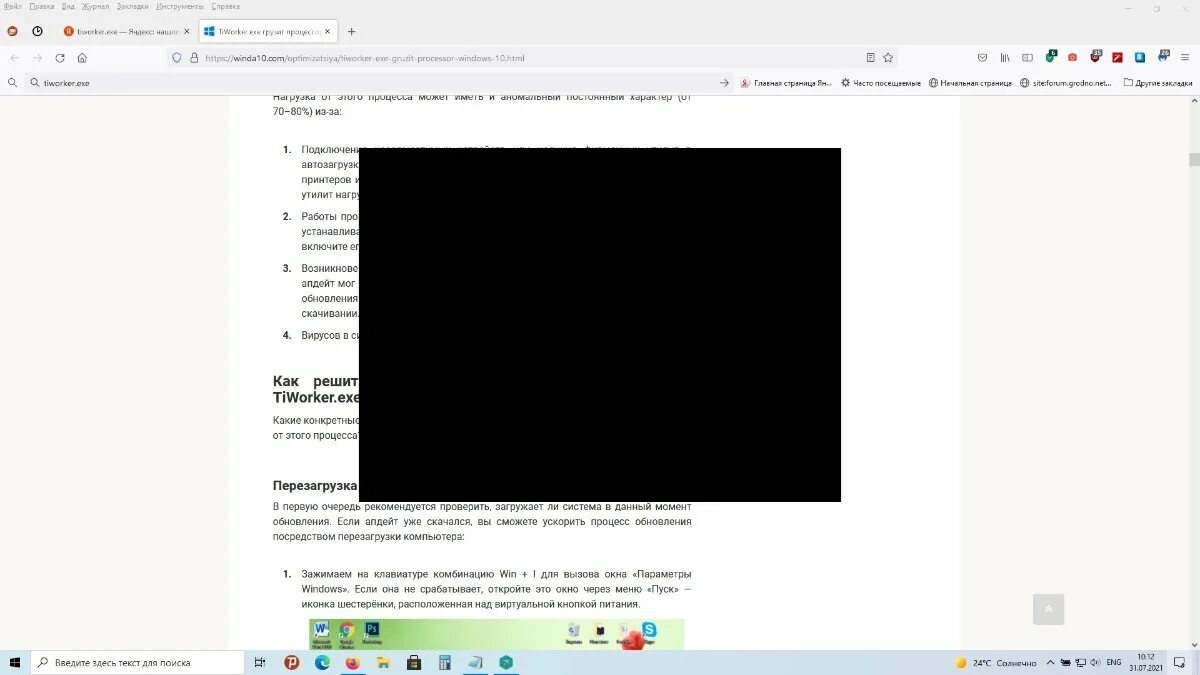Open File Explorer from the taskbar
The width and height of the screenshot is (1200, 675).
[x=383, y=662]
